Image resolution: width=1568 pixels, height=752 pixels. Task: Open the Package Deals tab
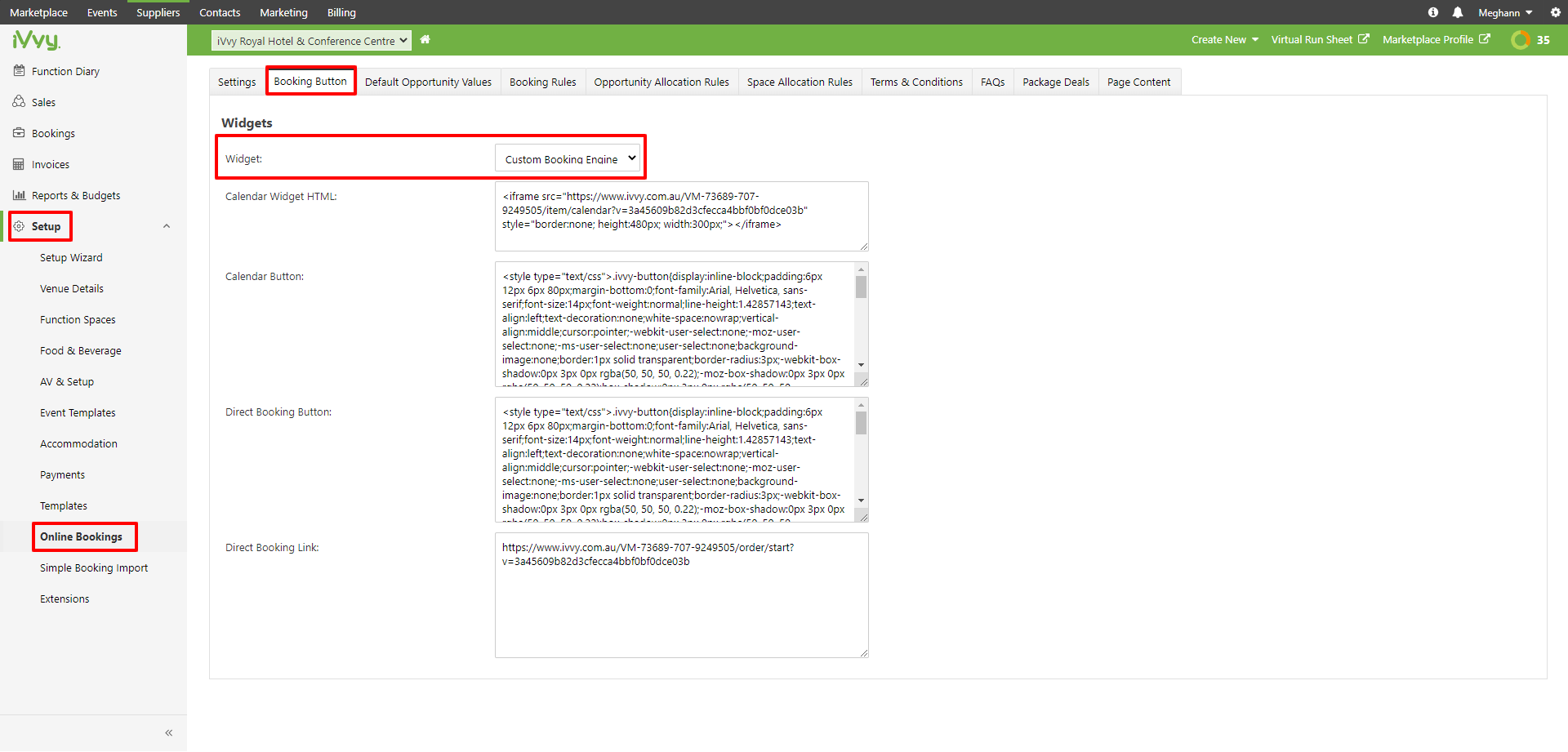point(1056,82)
